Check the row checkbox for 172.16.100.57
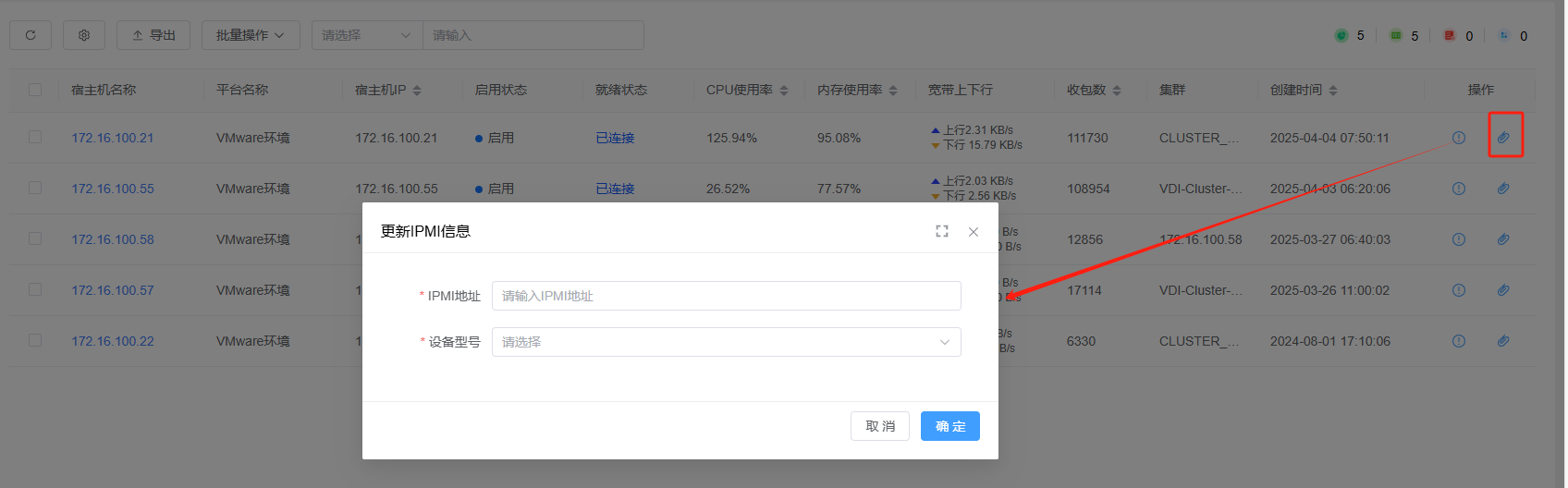The height and width of the screenshot is (488, 1568). point(35,289)
